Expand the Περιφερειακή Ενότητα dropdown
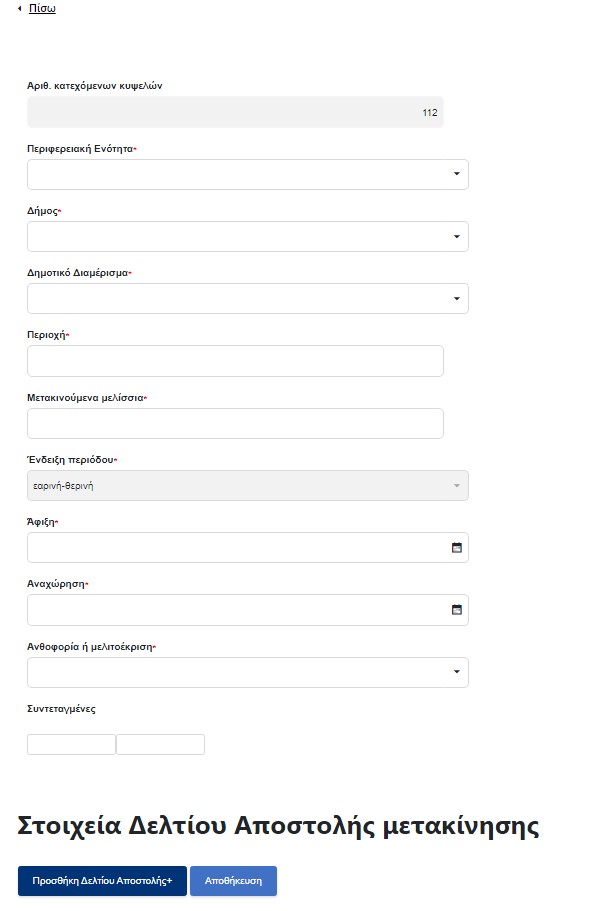597x911 pixels. coord(247,174)
